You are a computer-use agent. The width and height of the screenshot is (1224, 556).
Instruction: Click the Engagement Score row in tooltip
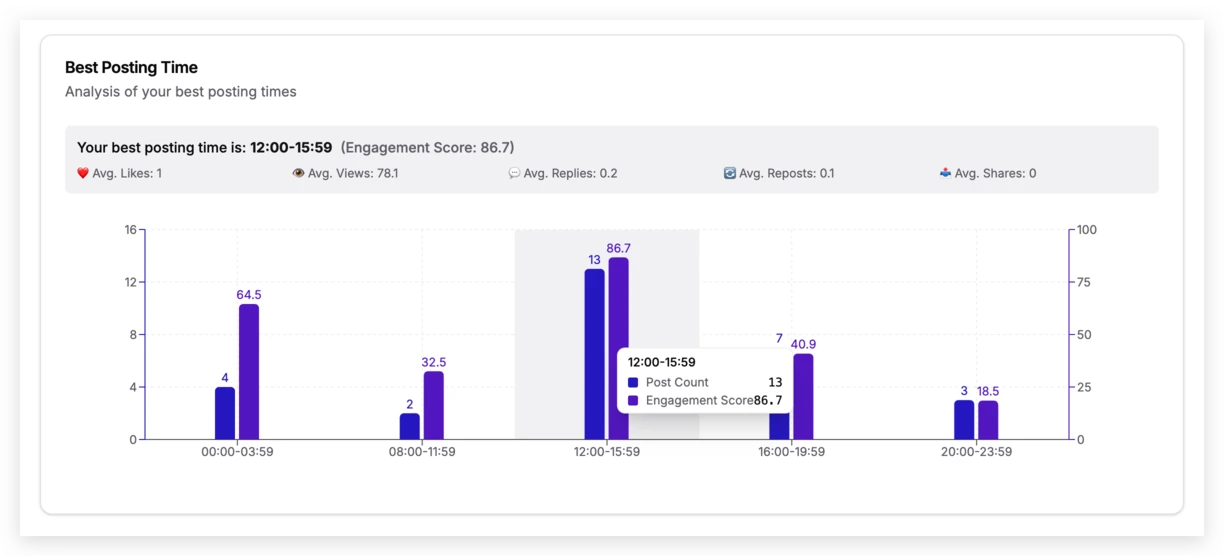705,400
